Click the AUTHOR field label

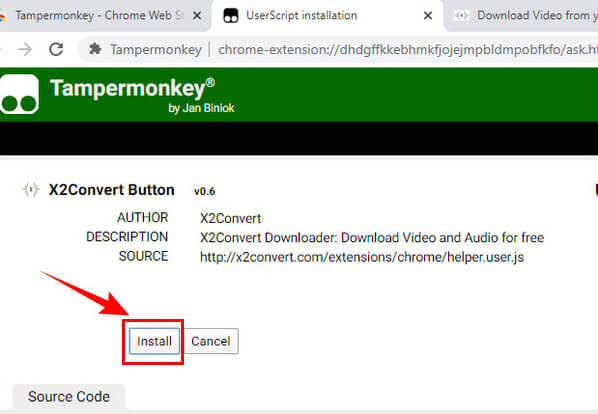(x=143, y=217)
